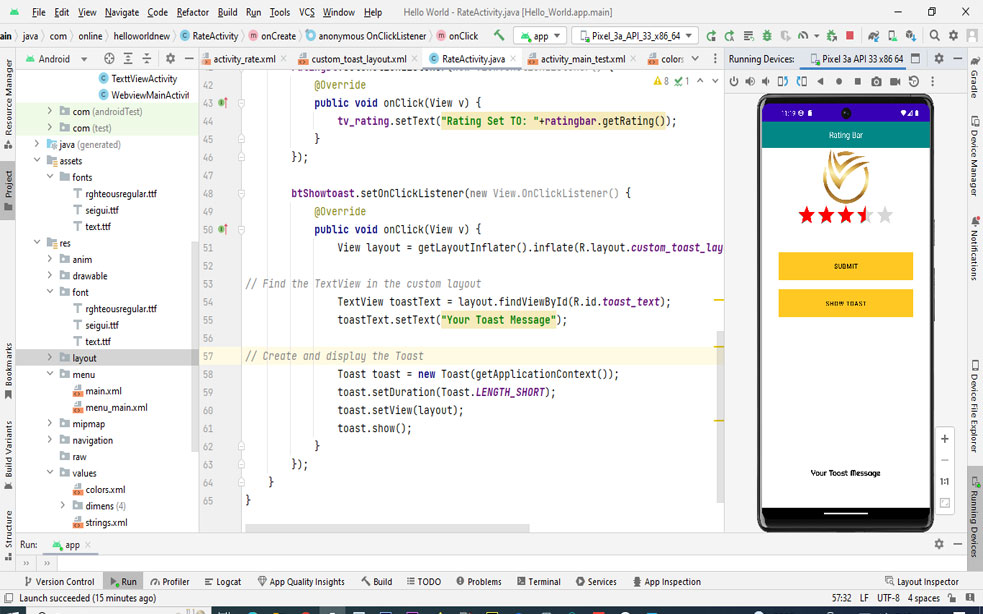Open the Refactor menu

(x=192, y=12)
